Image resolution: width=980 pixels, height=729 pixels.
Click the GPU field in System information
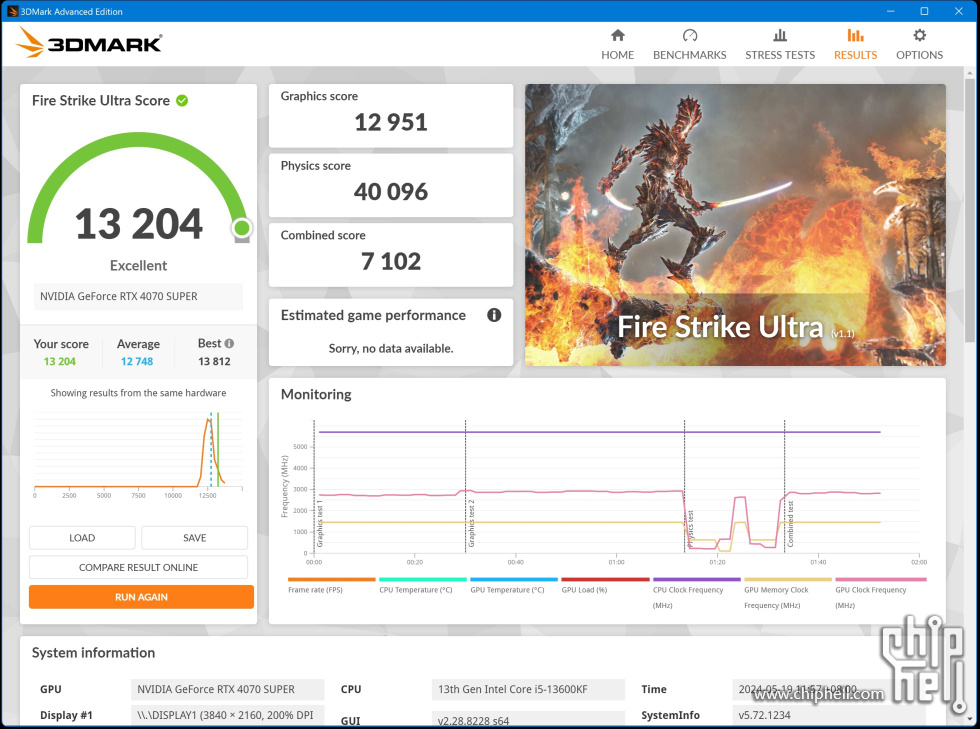click(228, 689)
